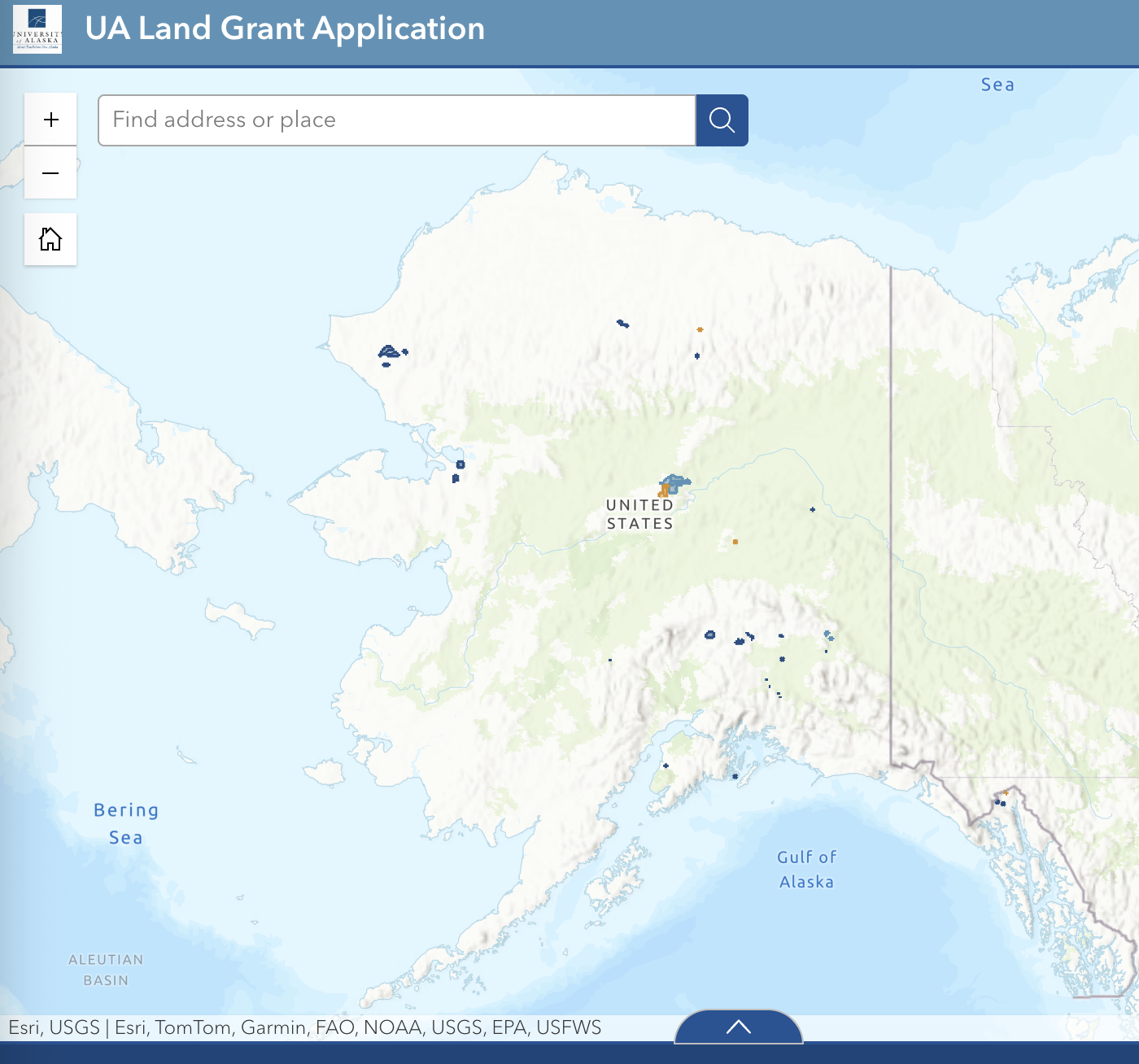This screenshot has width=1139, height=1064.
Task: Open the search button beside the address field
Action: tap(721, 120)
